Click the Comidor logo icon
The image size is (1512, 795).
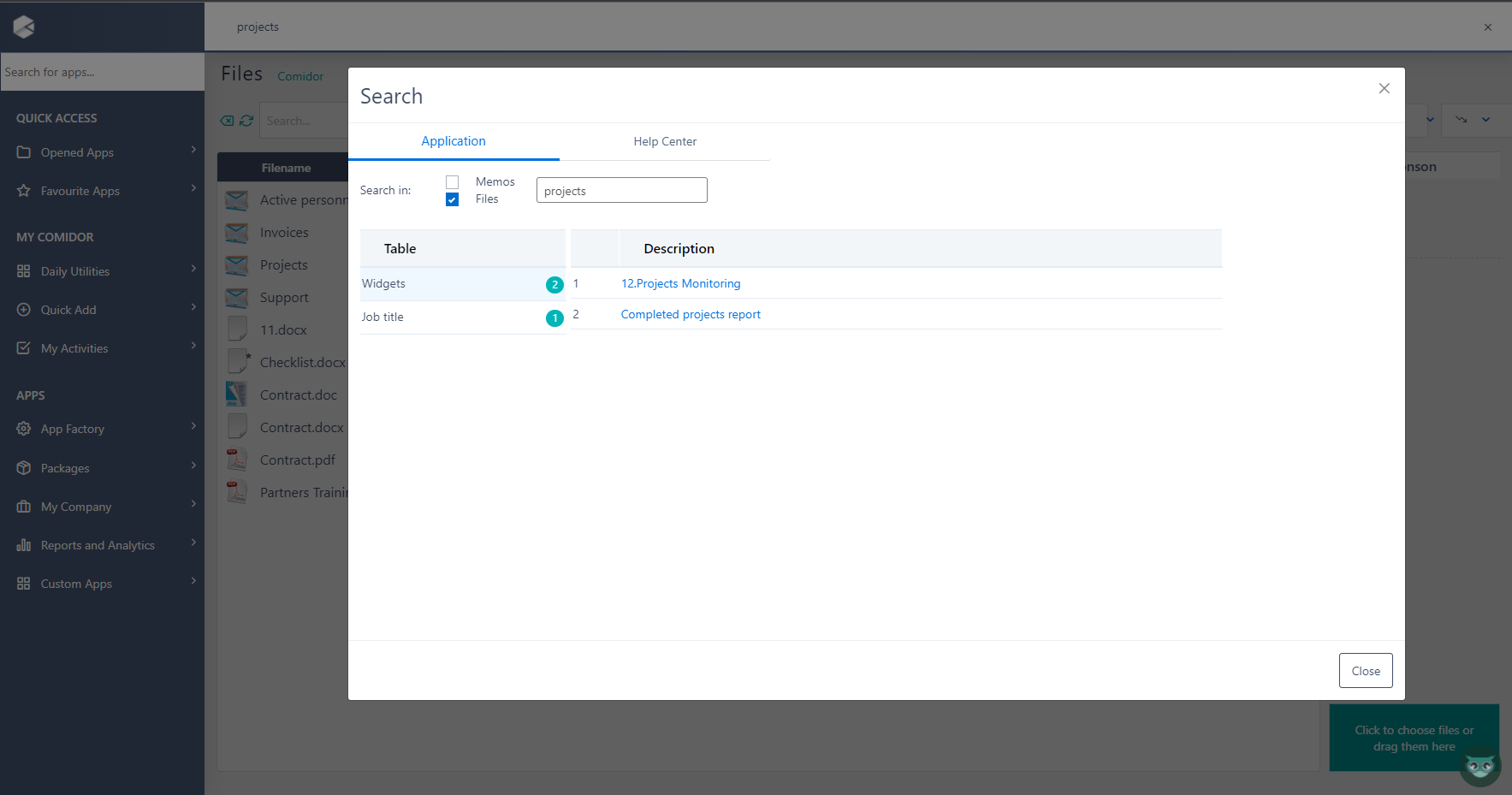(24, 27)
